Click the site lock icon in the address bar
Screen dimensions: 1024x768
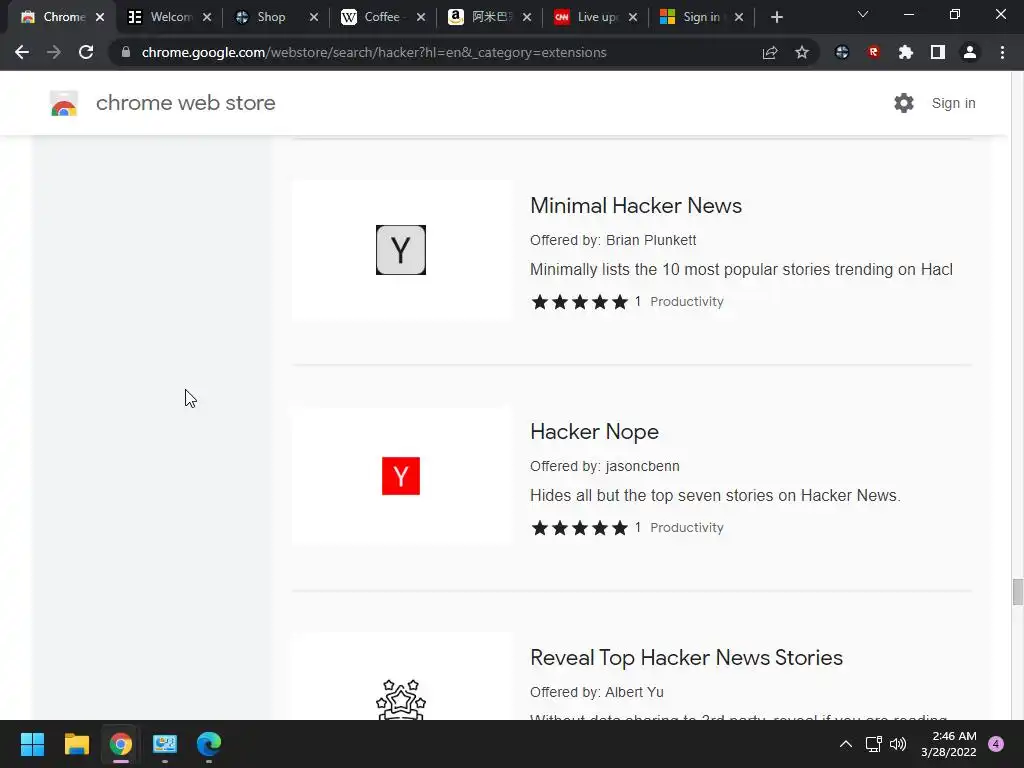[x=126, y=52]
